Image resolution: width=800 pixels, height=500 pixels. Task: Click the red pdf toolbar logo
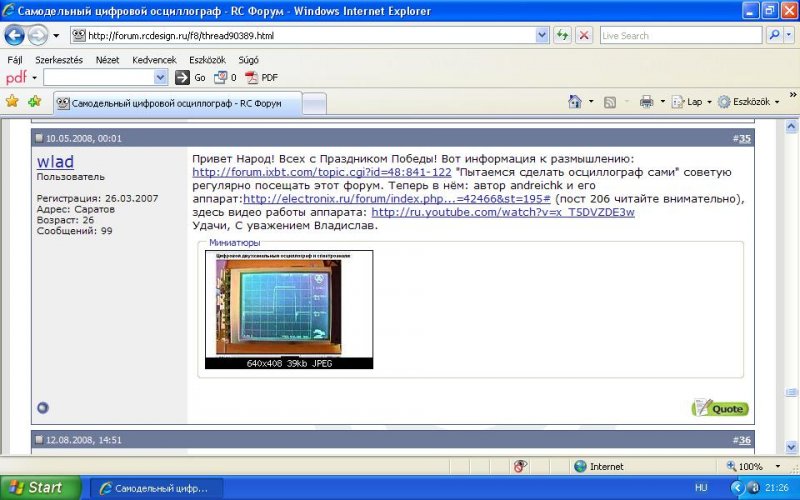click(16, 78)
